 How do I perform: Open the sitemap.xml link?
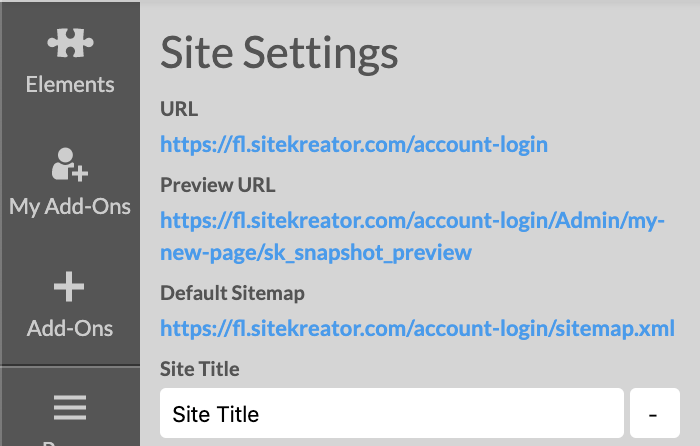tap(417, 329)
